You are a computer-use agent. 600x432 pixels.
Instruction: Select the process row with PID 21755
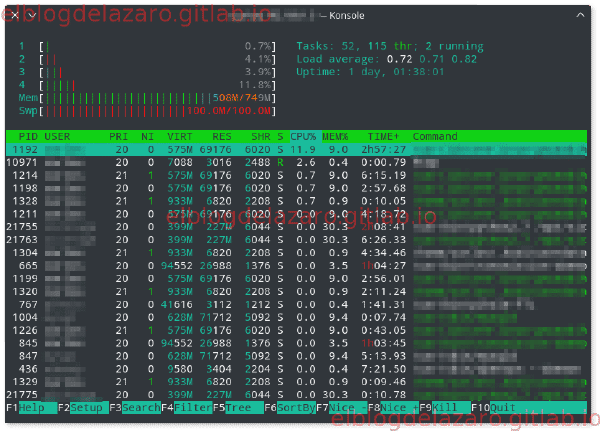pyautogui.click(x=296, y=227)
